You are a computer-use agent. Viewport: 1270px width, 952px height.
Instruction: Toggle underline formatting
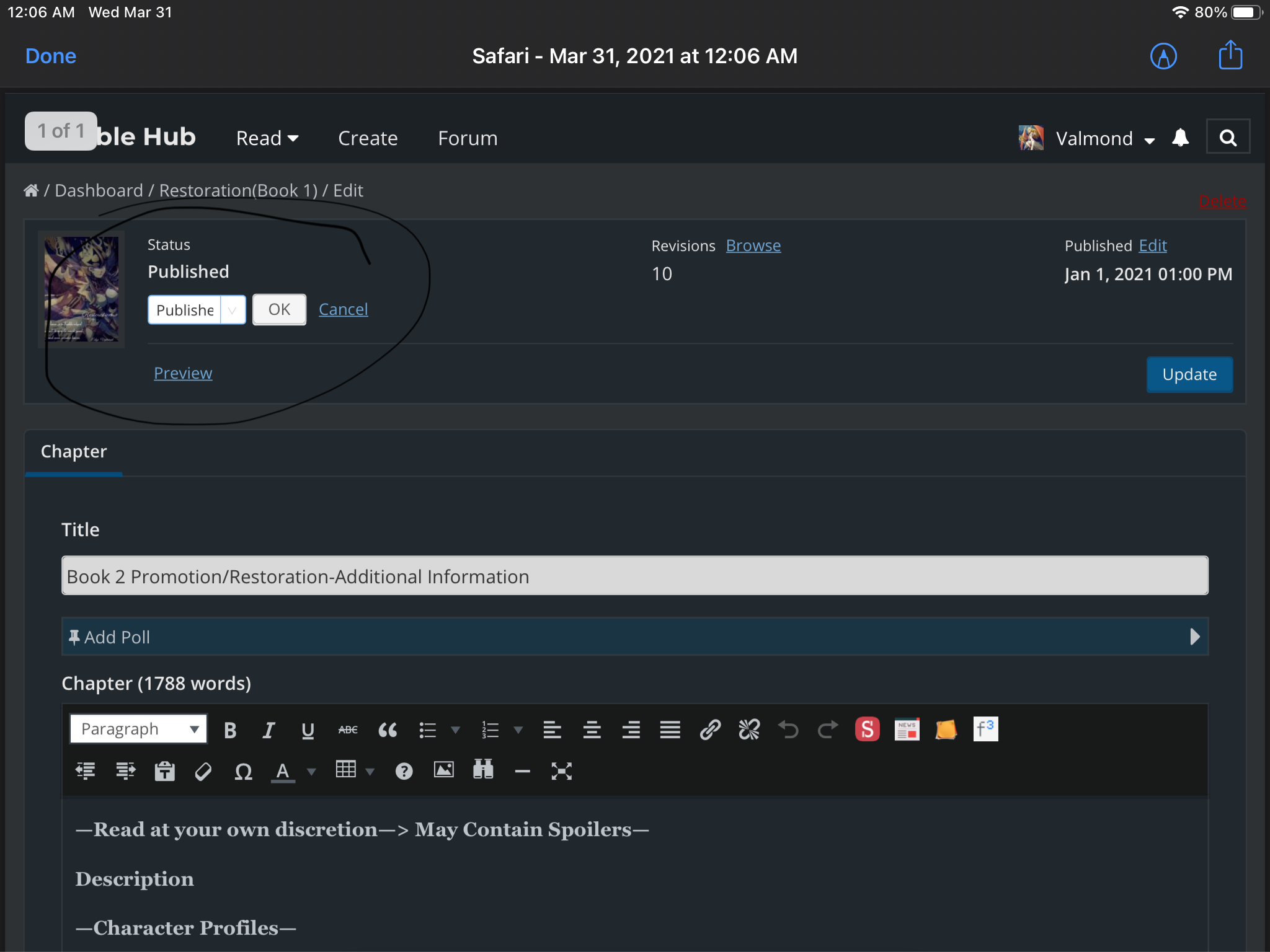pyautogui.click(x=308, y=730)
